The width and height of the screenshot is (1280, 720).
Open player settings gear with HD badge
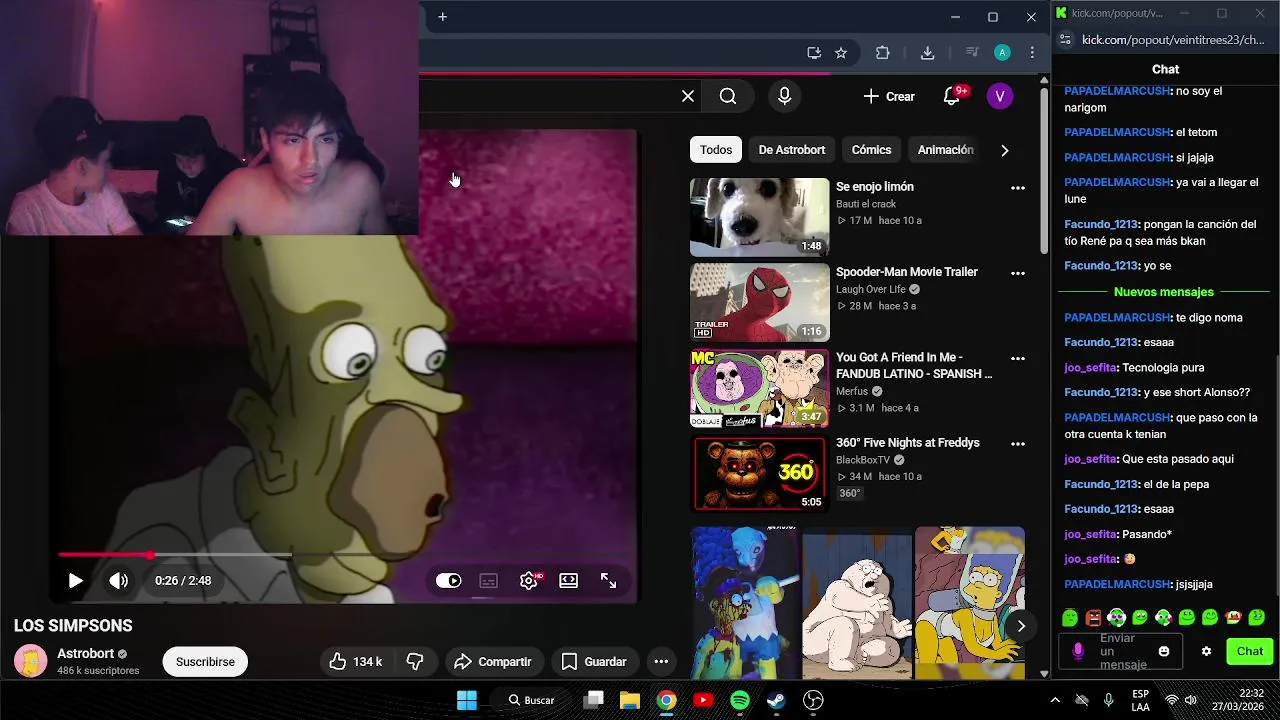point(529,581)
